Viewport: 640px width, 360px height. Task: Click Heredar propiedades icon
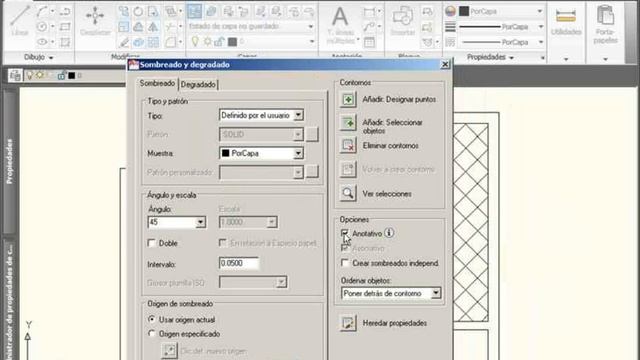pos(348,323)
